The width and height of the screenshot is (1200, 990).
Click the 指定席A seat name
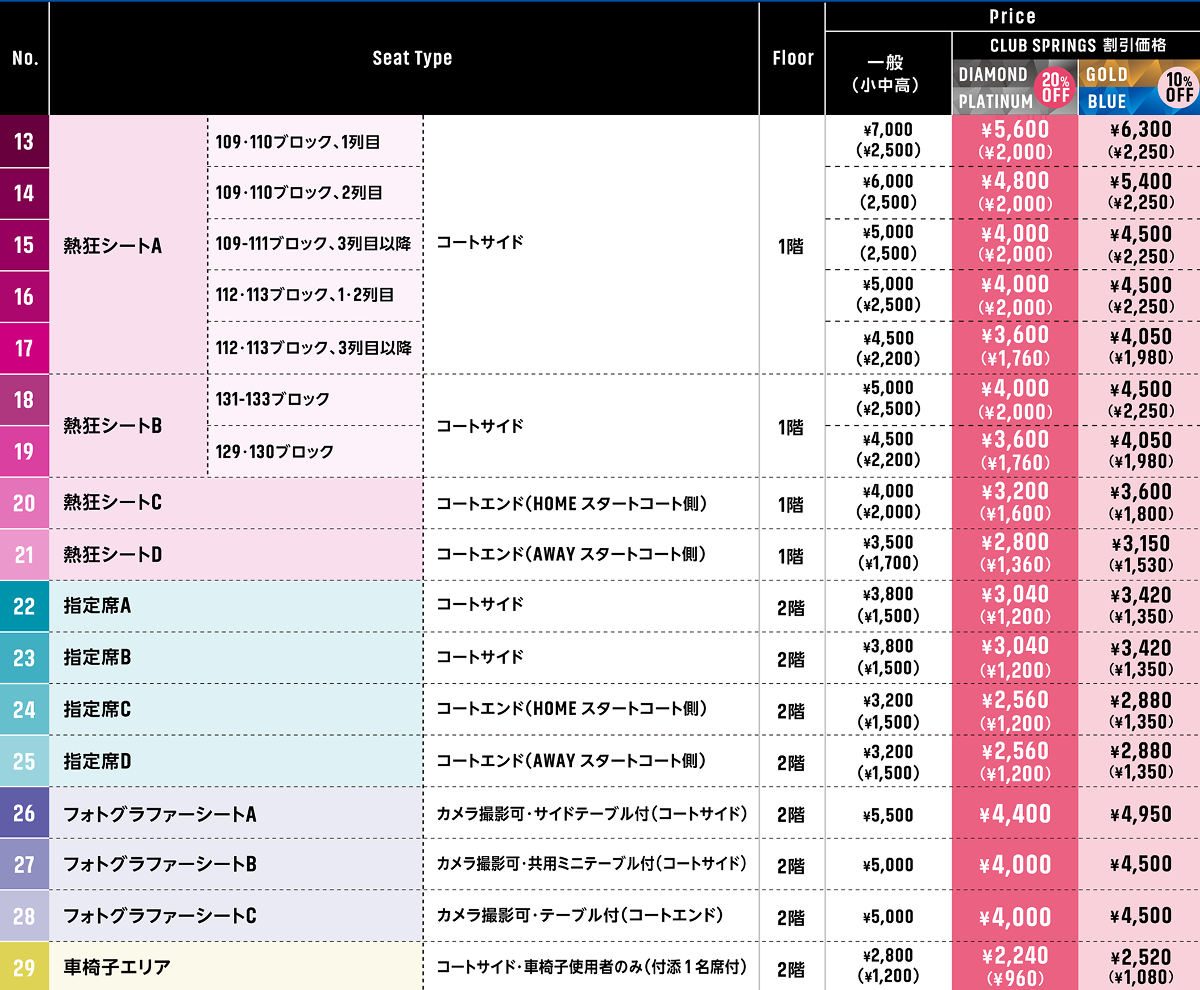click(x=97, y=606)
